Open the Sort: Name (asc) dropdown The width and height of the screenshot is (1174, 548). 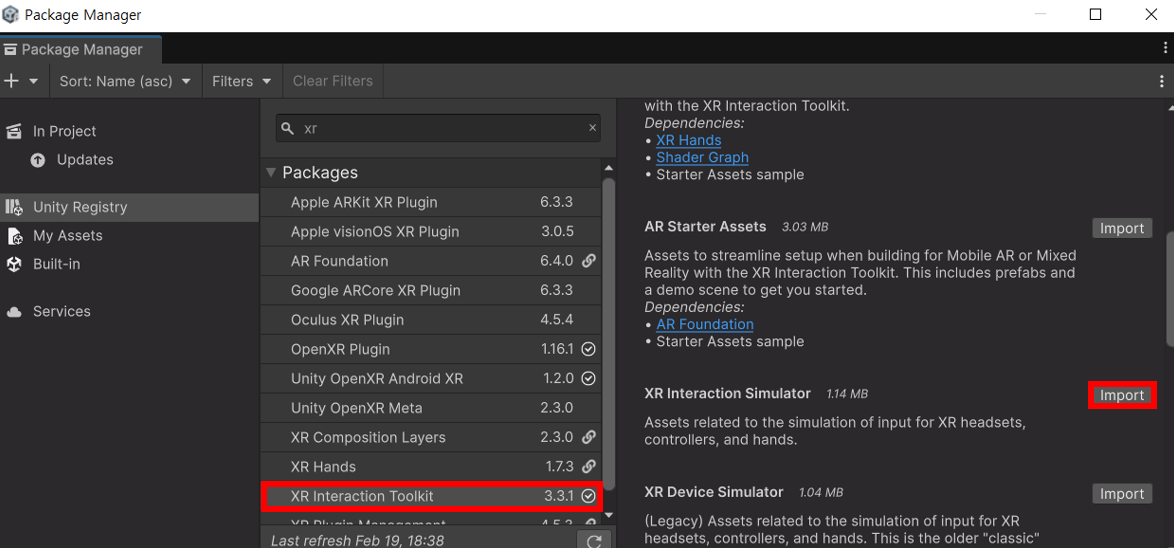125,81
